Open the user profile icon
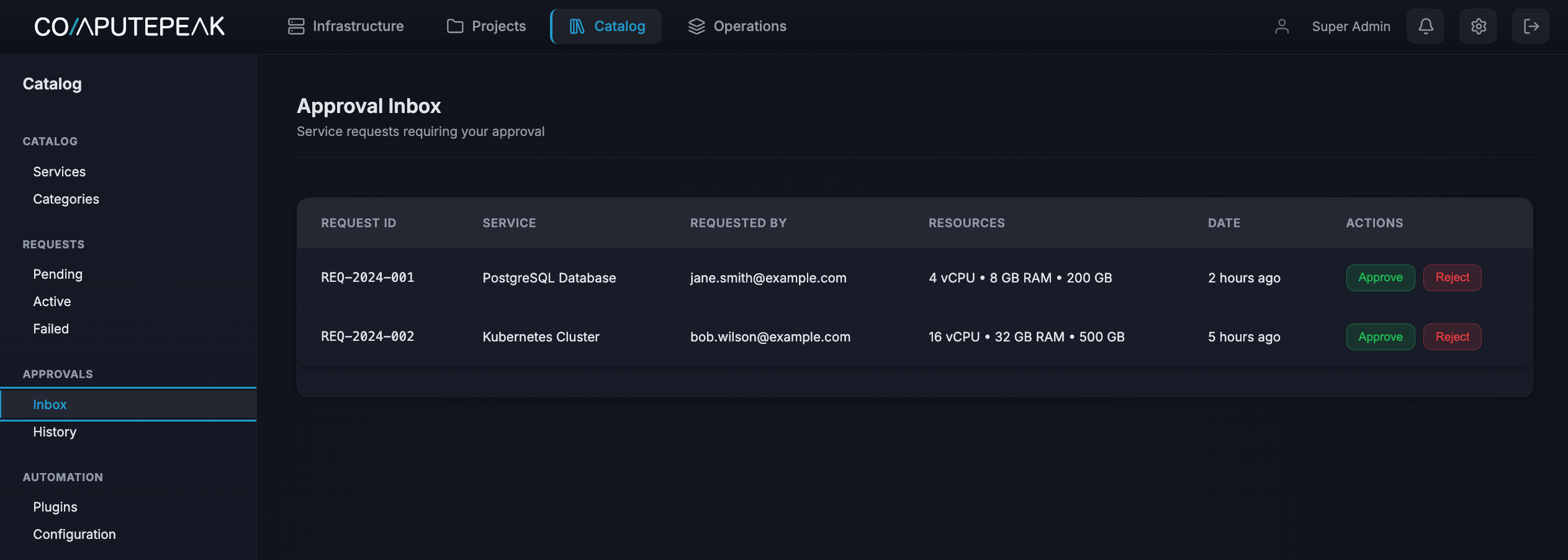1568x560 pixels. tap(1281, 26)
